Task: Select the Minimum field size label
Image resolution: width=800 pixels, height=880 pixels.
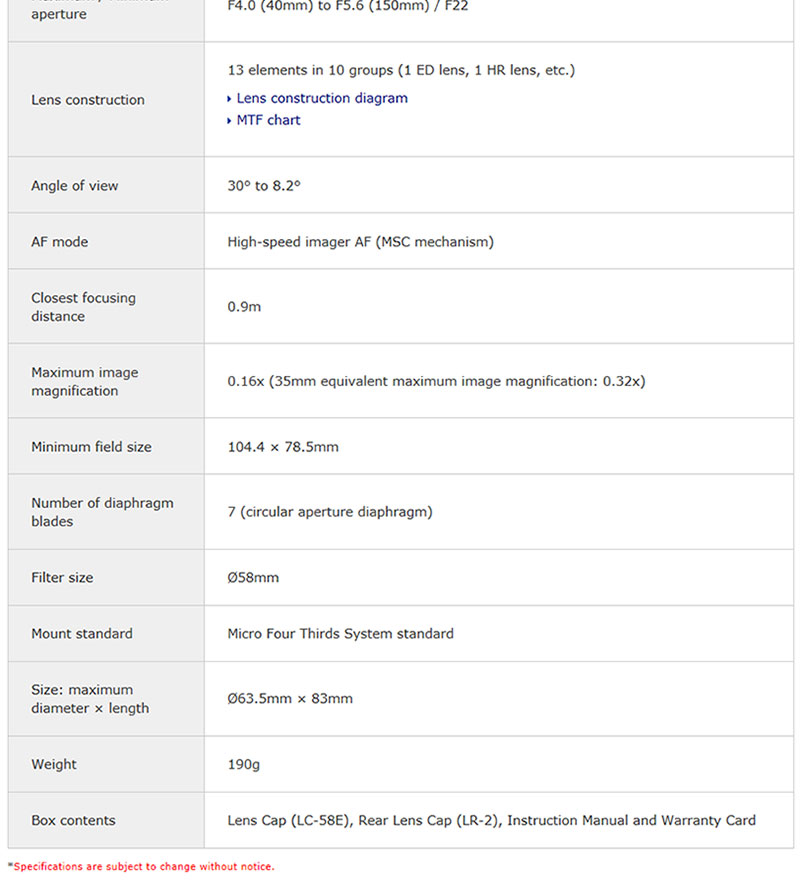Action: click(x=91, y=447)
